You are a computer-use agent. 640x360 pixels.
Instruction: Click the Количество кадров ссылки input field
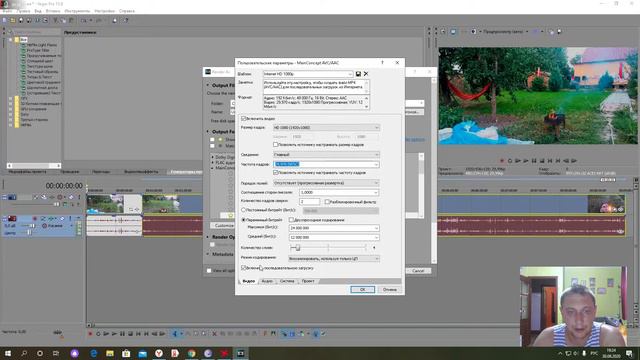[309, 202]
